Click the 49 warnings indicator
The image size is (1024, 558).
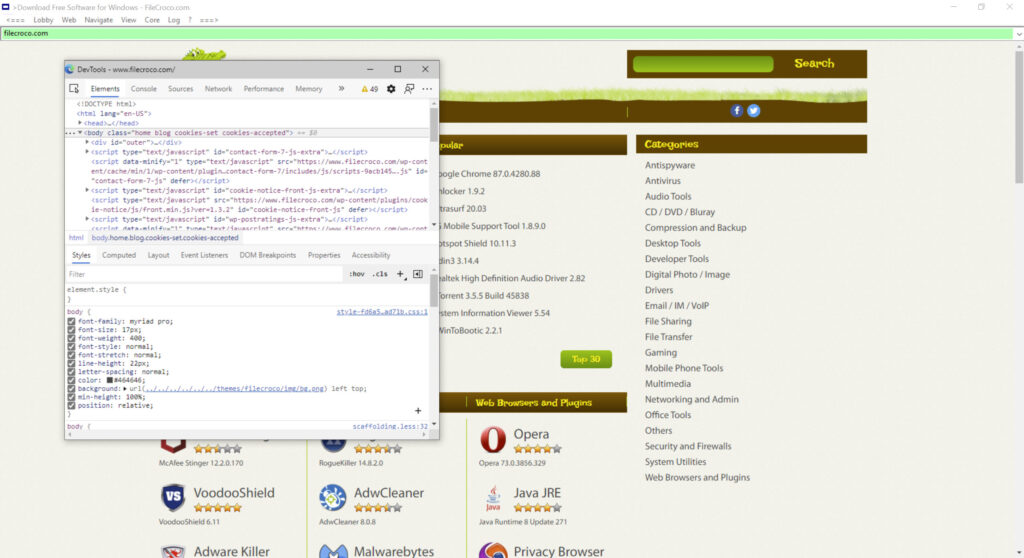click(x=370, y=89)
